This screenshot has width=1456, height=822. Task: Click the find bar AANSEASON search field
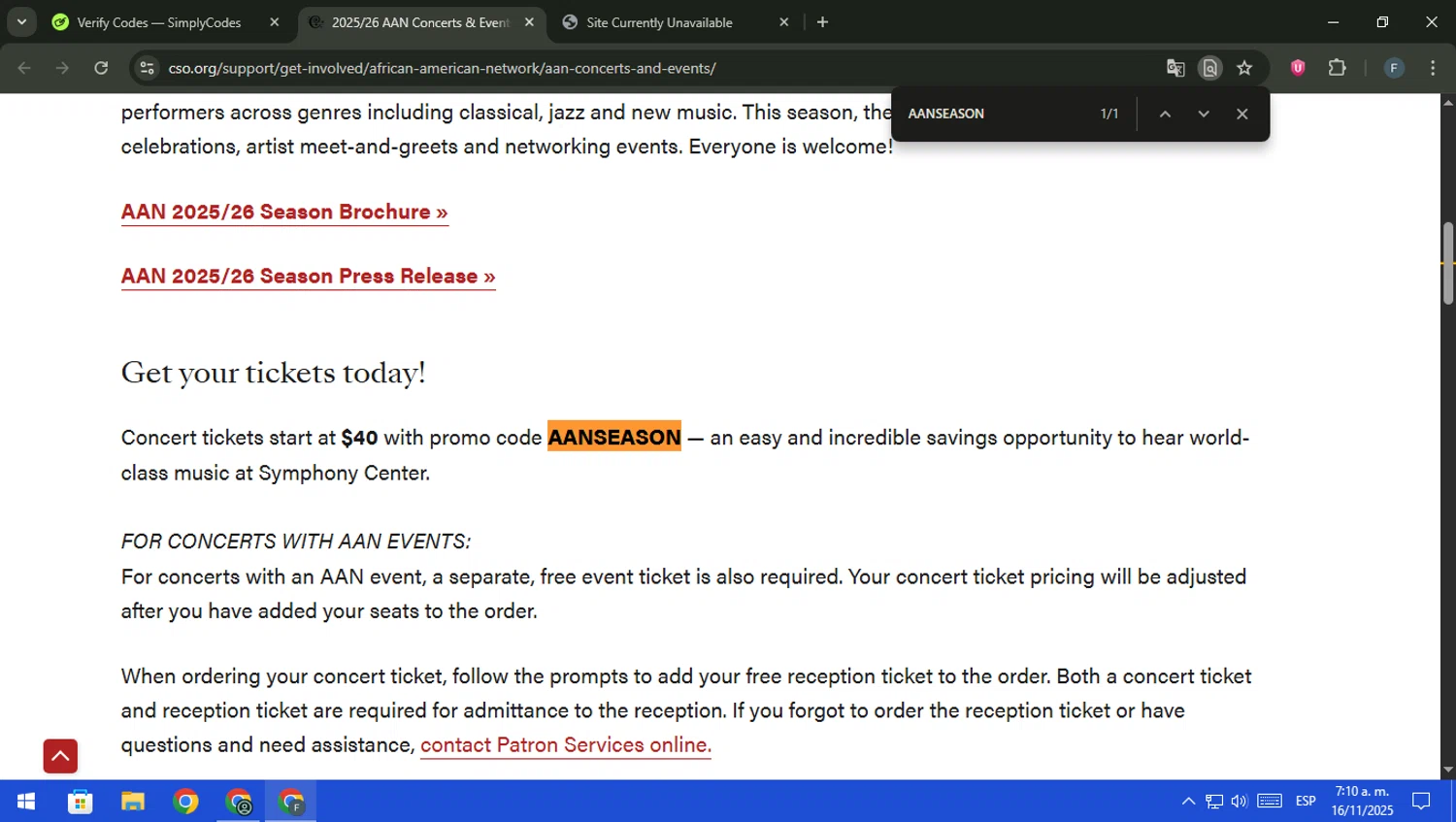click(995, 114)
